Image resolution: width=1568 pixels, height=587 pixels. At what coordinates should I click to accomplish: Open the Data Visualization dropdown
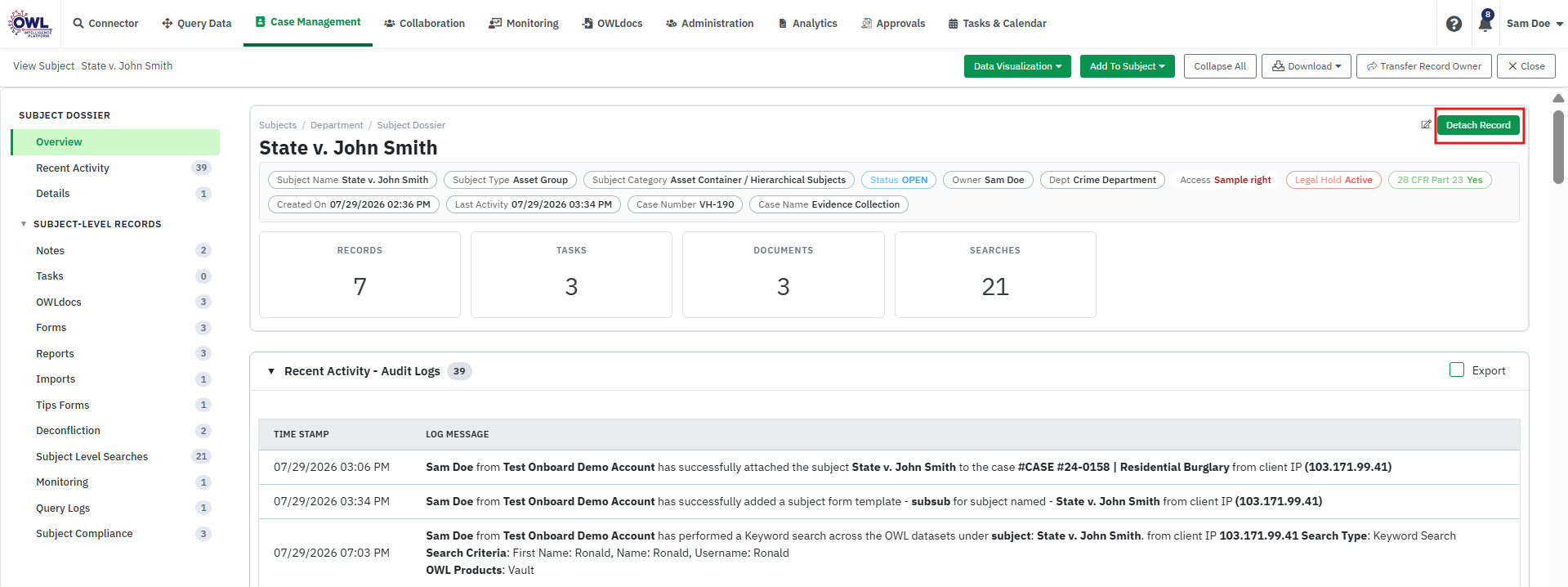pos(1017,66)
